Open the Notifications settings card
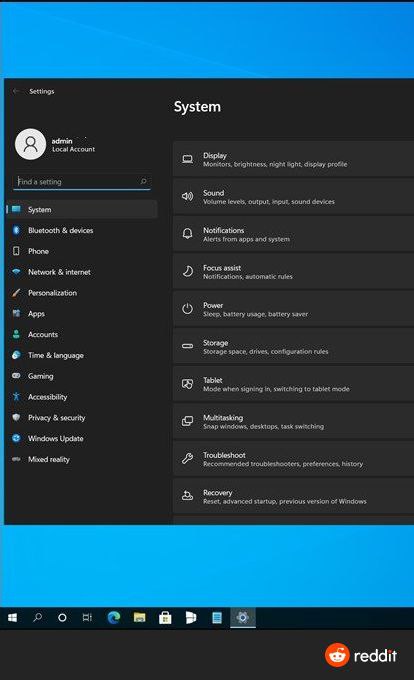The image size is (414, 680). pos(293,234)
